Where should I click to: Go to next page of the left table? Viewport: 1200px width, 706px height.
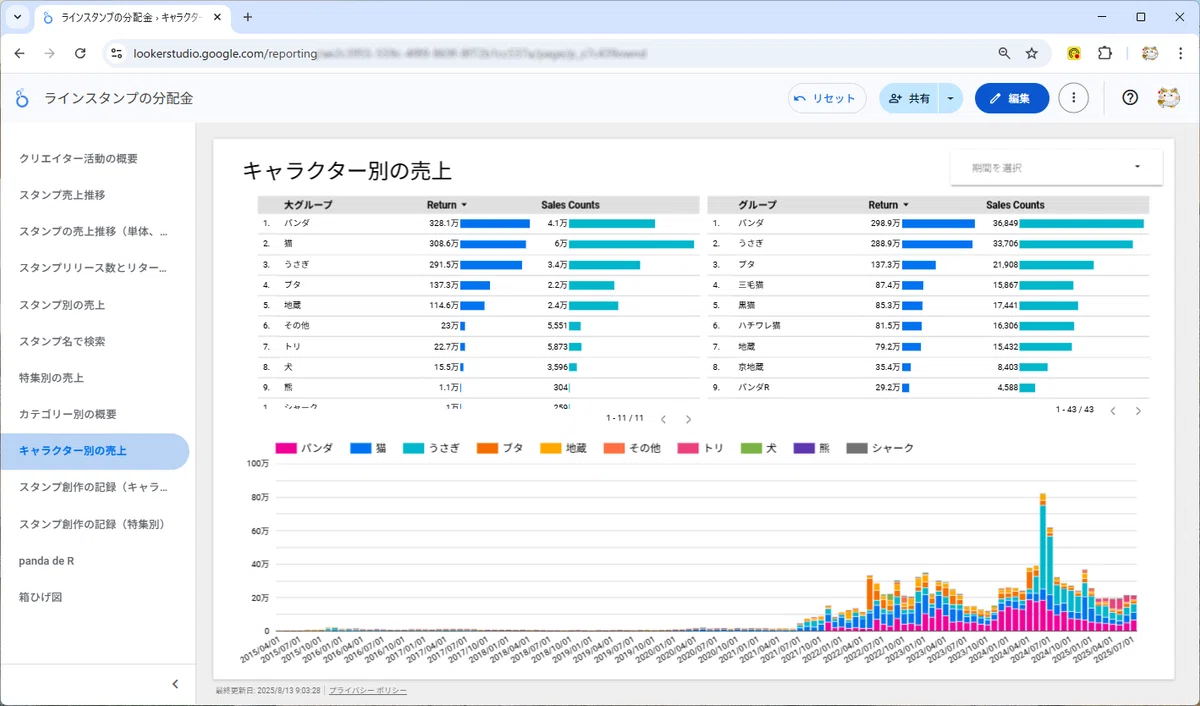(x=688, y=419)
